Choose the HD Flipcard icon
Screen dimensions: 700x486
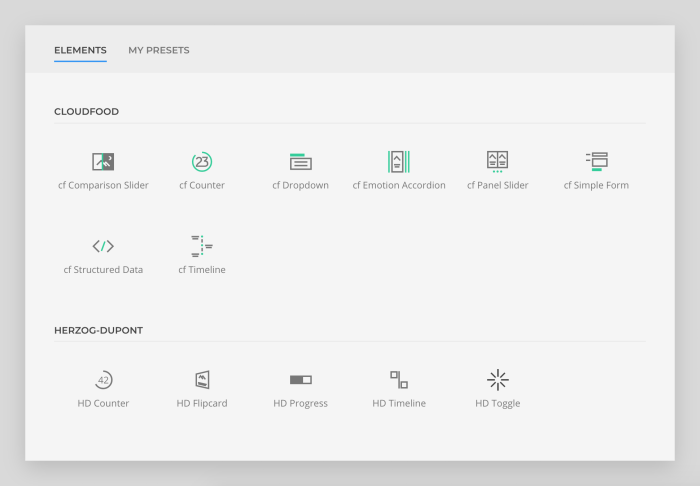tap(202, 380)
